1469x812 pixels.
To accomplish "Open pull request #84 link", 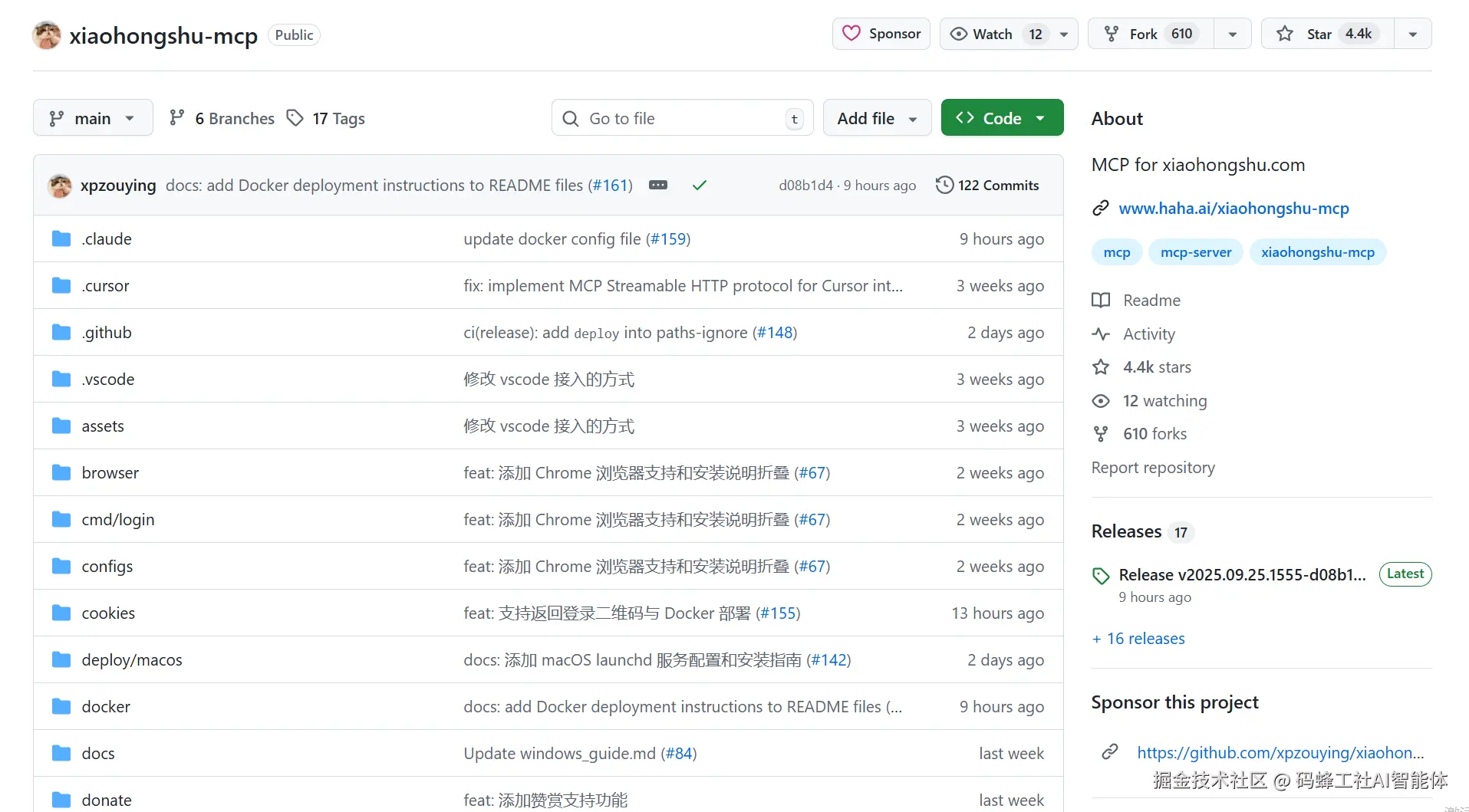I will (678, 754).
